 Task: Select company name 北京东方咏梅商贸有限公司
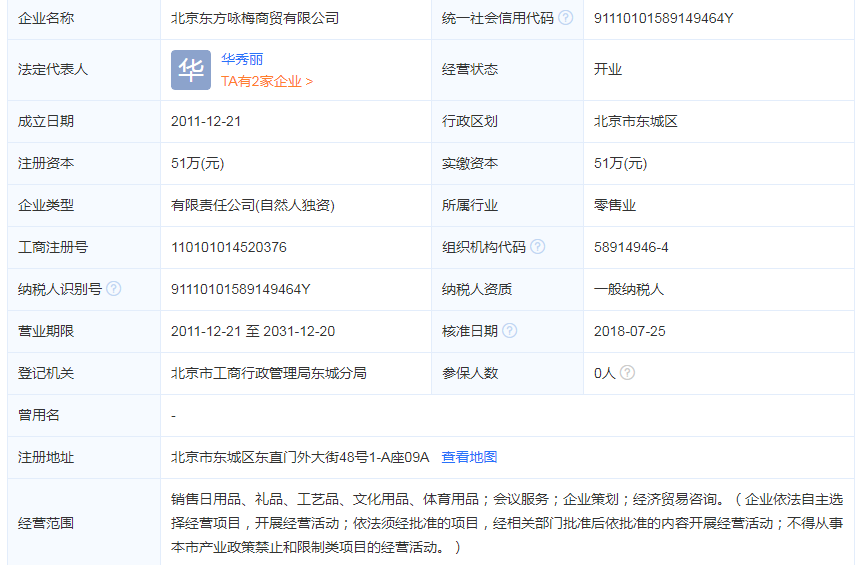click(x=255, y=18)
